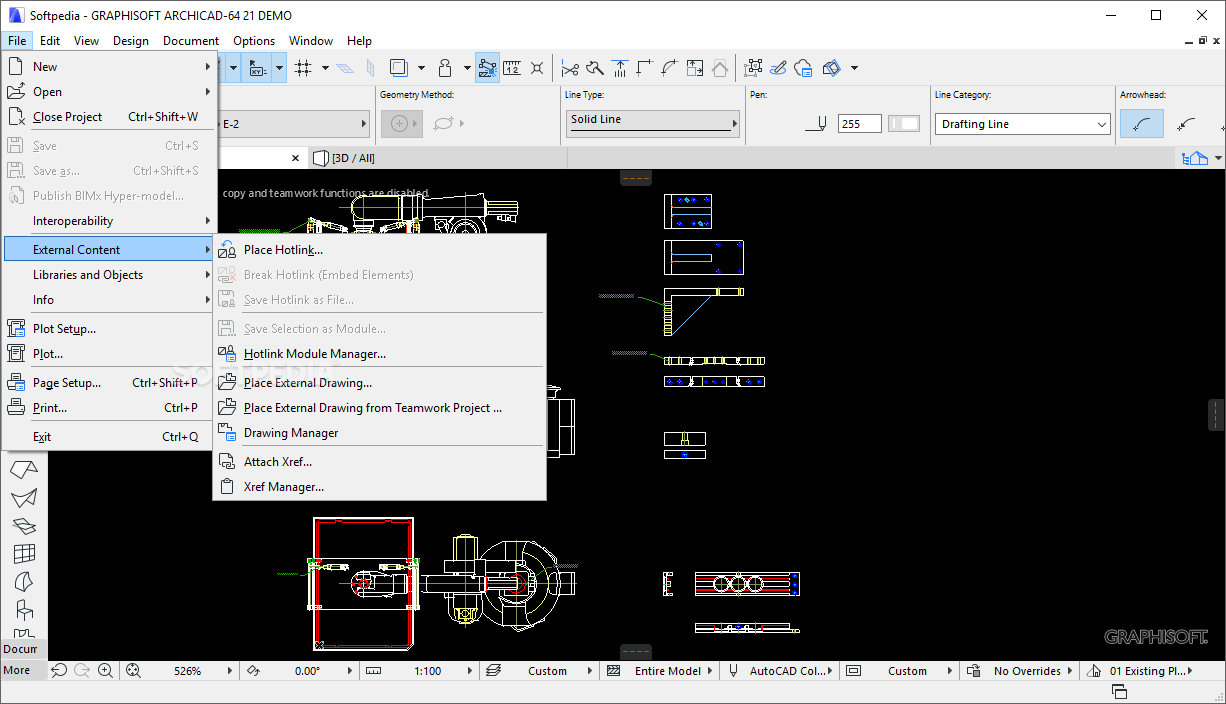The height and width of the screenshot is (704, 1226).
Task: Select the Curtain Wall tool in toolbox
Action: 24,553
